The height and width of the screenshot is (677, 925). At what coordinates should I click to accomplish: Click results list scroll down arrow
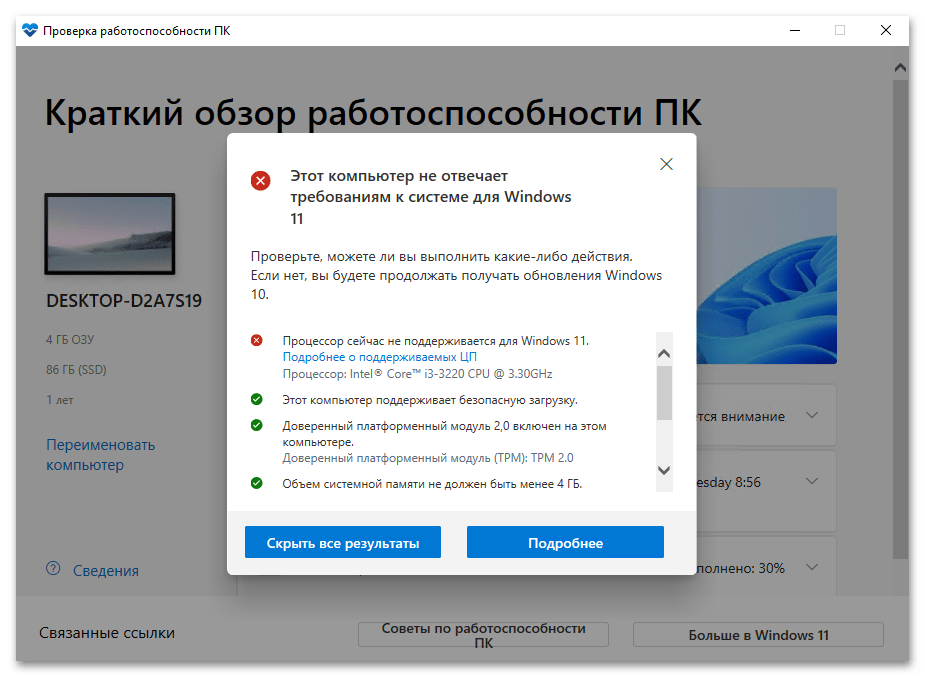(664, 470)
